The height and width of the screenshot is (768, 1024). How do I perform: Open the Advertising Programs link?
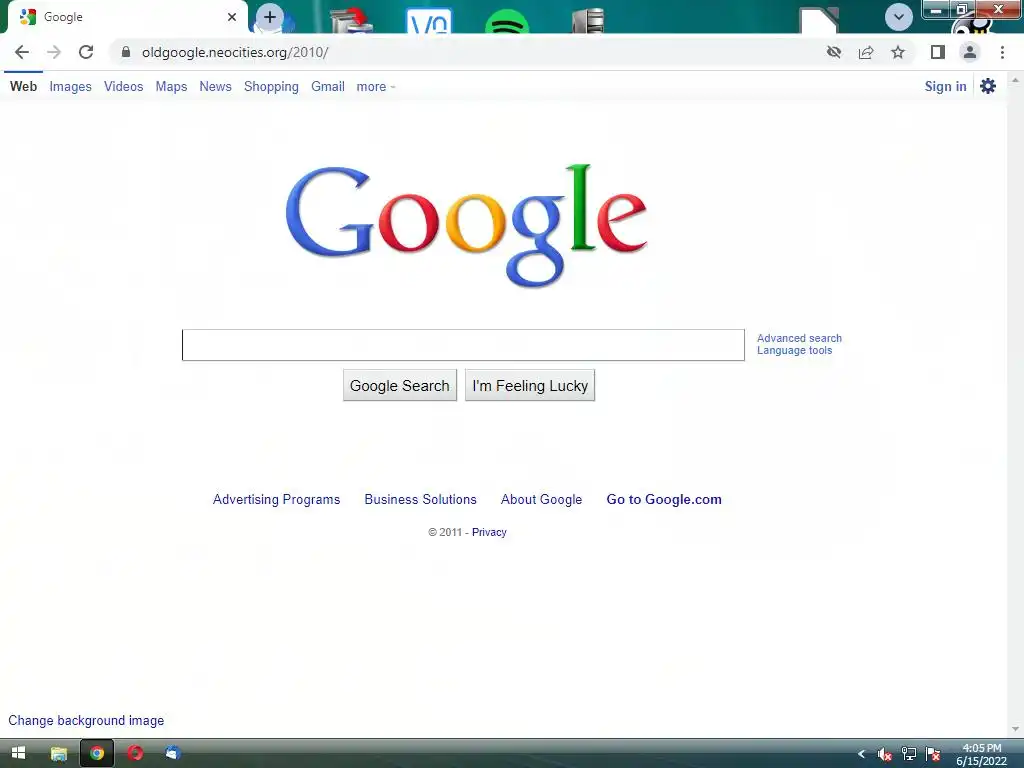pyautogui.click(x=276, y=500)
